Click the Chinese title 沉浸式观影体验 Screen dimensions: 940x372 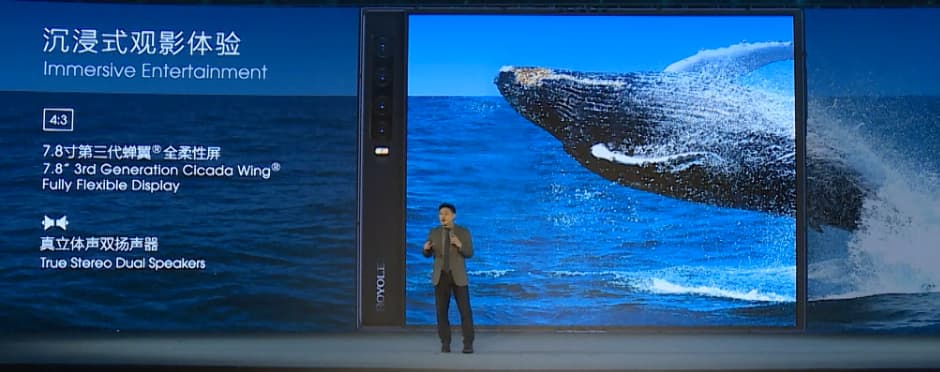pos(141,43)
